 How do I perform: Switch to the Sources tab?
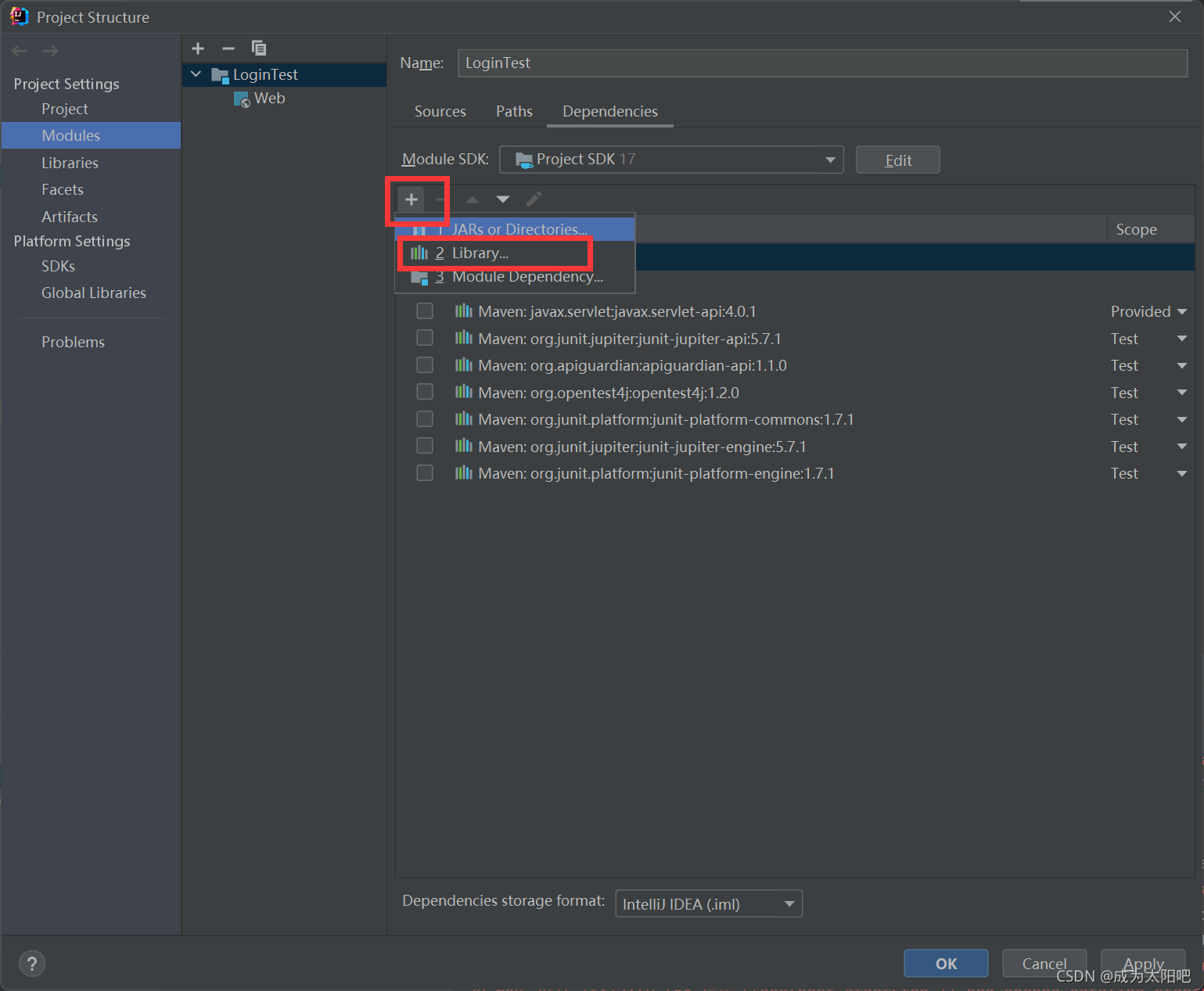440,111
